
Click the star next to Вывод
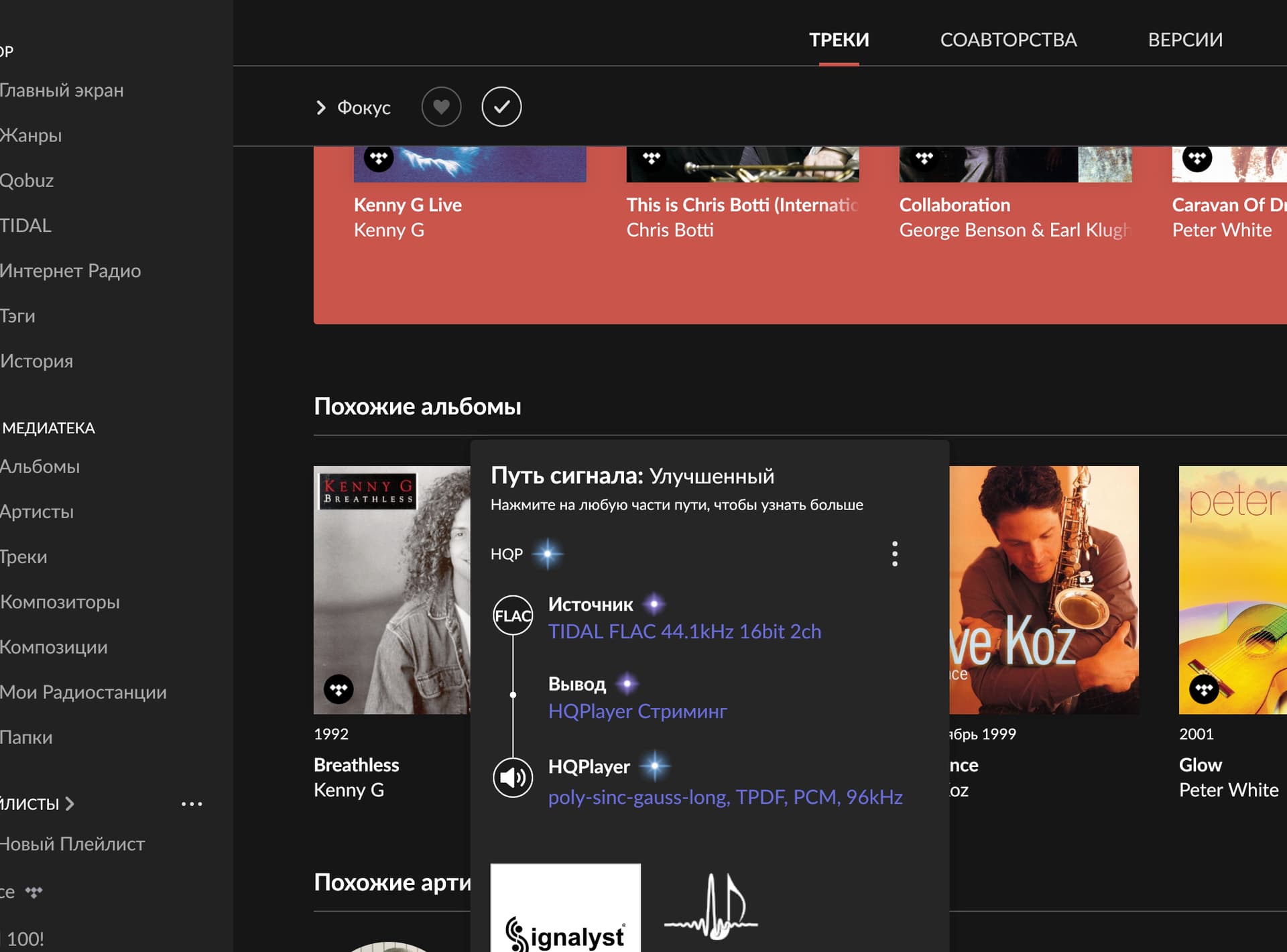[627, 684]
